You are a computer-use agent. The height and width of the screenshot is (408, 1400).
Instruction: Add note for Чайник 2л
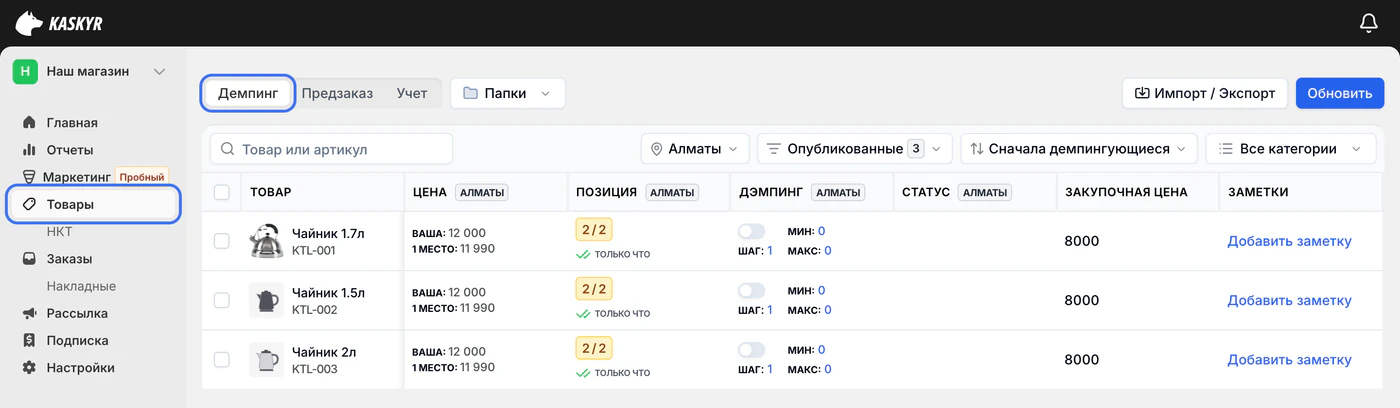1289,360
